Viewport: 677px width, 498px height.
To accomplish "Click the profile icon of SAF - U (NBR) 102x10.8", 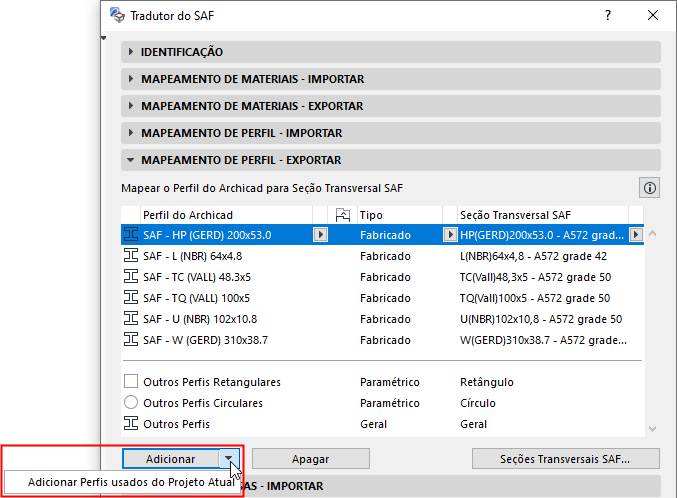I will tap(131, 319).
